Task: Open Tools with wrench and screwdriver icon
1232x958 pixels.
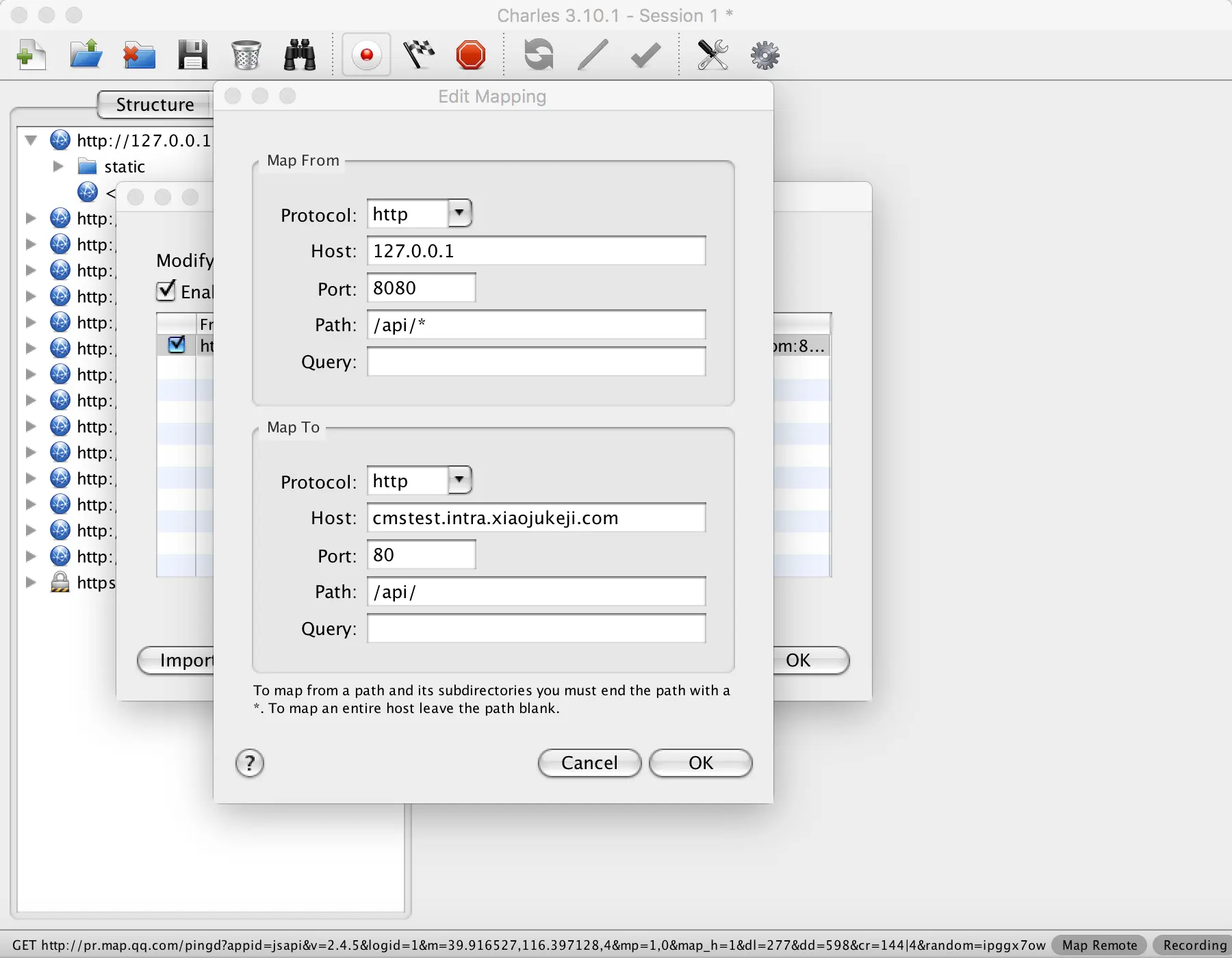Action: 713,55
